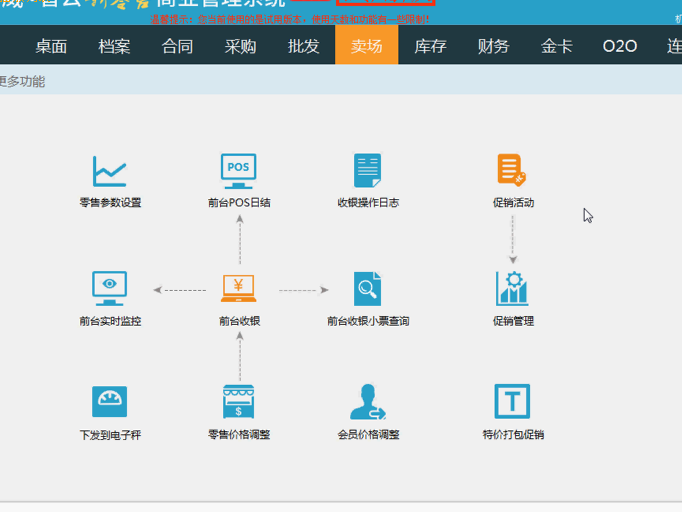Launch the orange 前台收银 laptop icon

pyautogui.click(x=239, y=288)
